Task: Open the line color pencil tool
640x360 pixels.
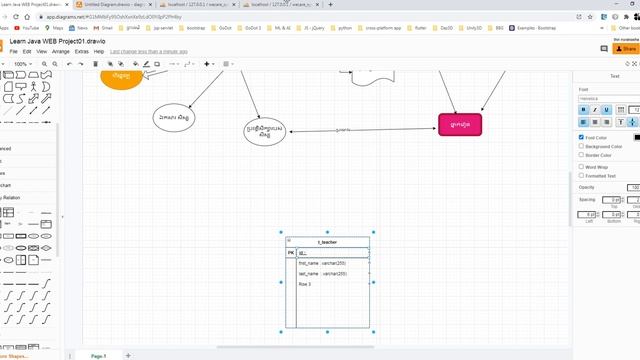Action: pos(146,64)
